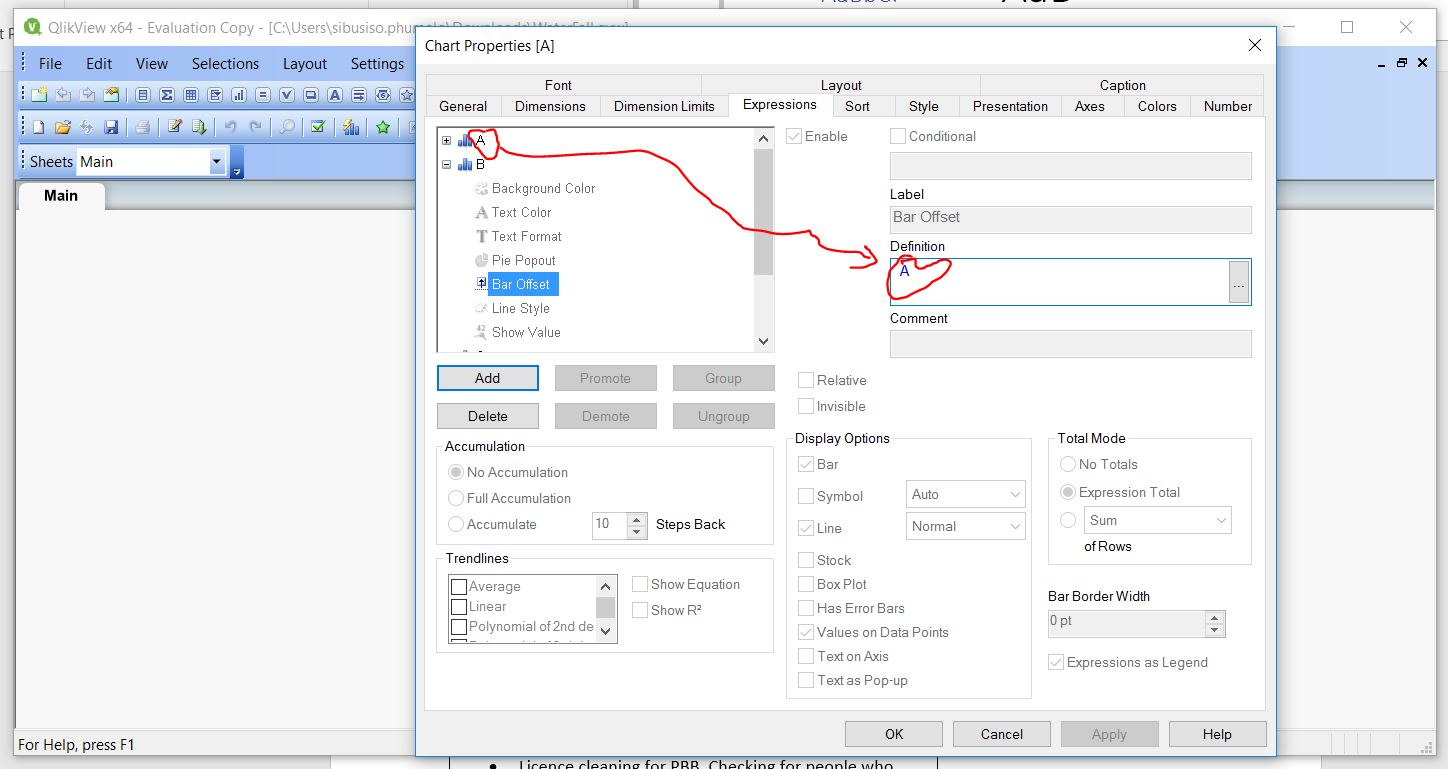Click the Open Document folder icon

pyautogui.click(x=63, y=127)
